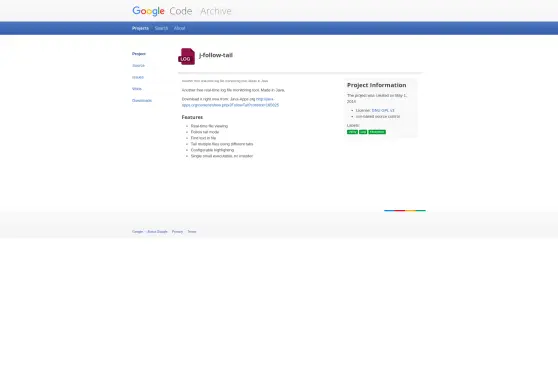Open Downloads in the left sidebar
This screenshot has width=558, height=382.
tap(142, 100)
